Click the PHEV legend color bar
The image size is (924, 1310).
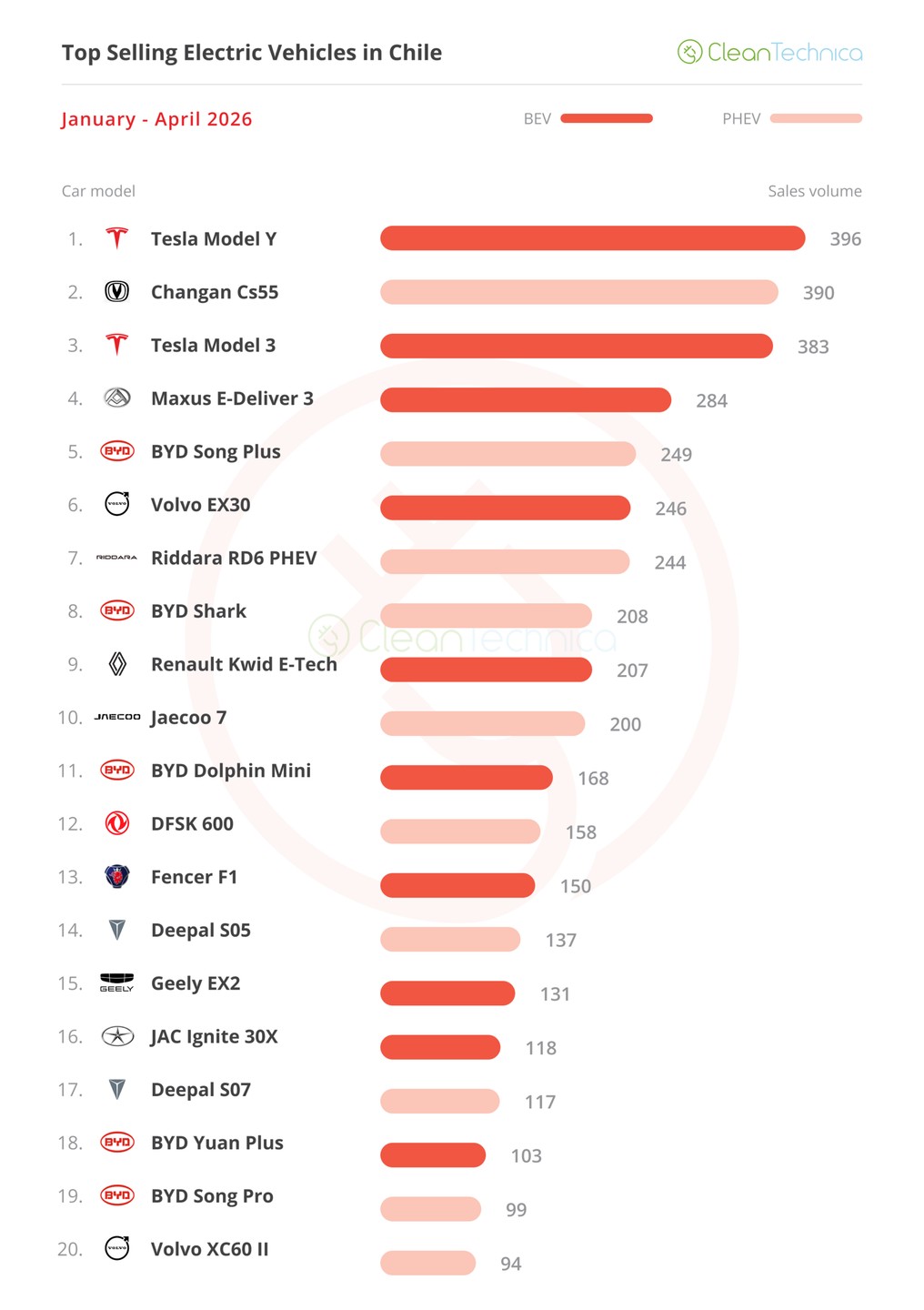click(x=816, y=118)
